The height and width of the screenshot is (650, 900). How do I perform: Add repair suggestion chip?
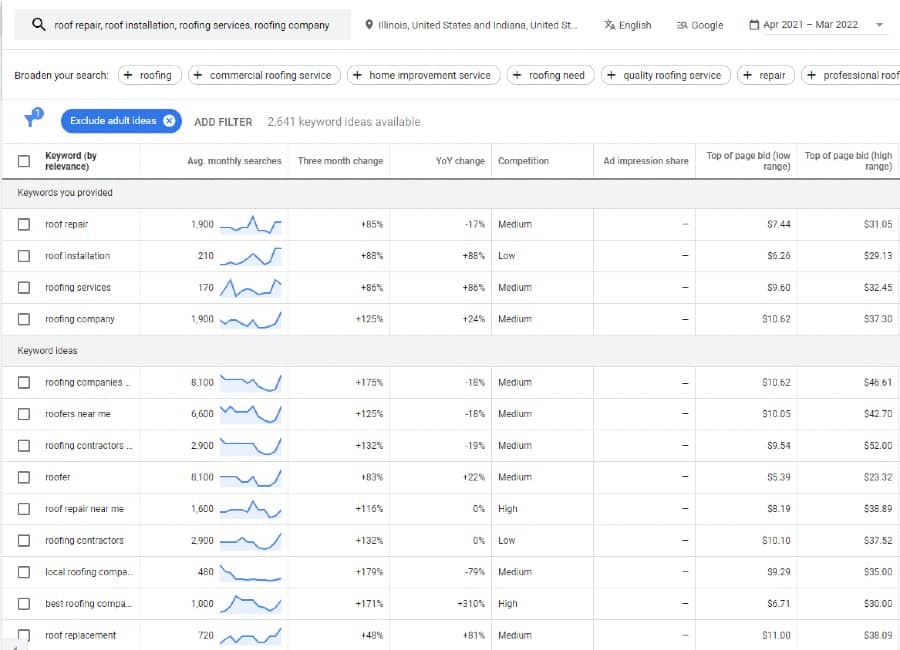click(766, 75)
